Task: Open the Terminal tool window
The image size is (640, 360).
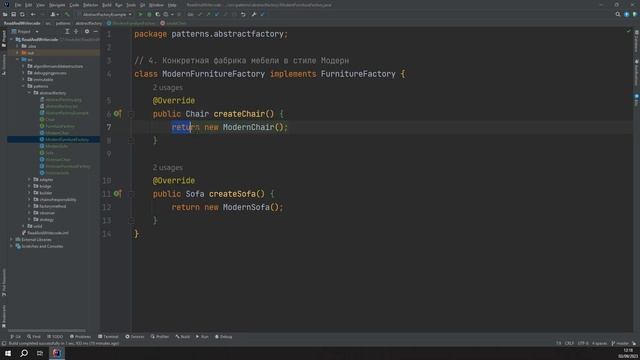Action: coord(108,337)
